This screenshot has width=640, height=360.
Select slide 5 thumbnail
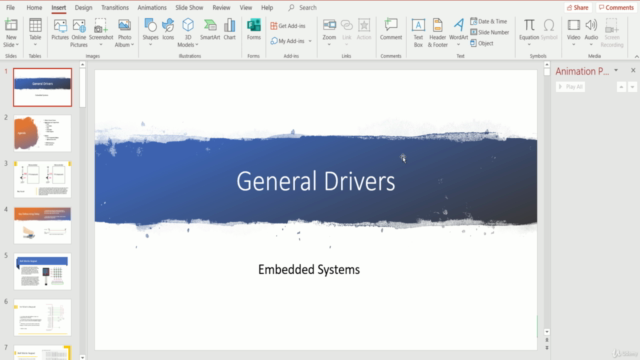42,271
